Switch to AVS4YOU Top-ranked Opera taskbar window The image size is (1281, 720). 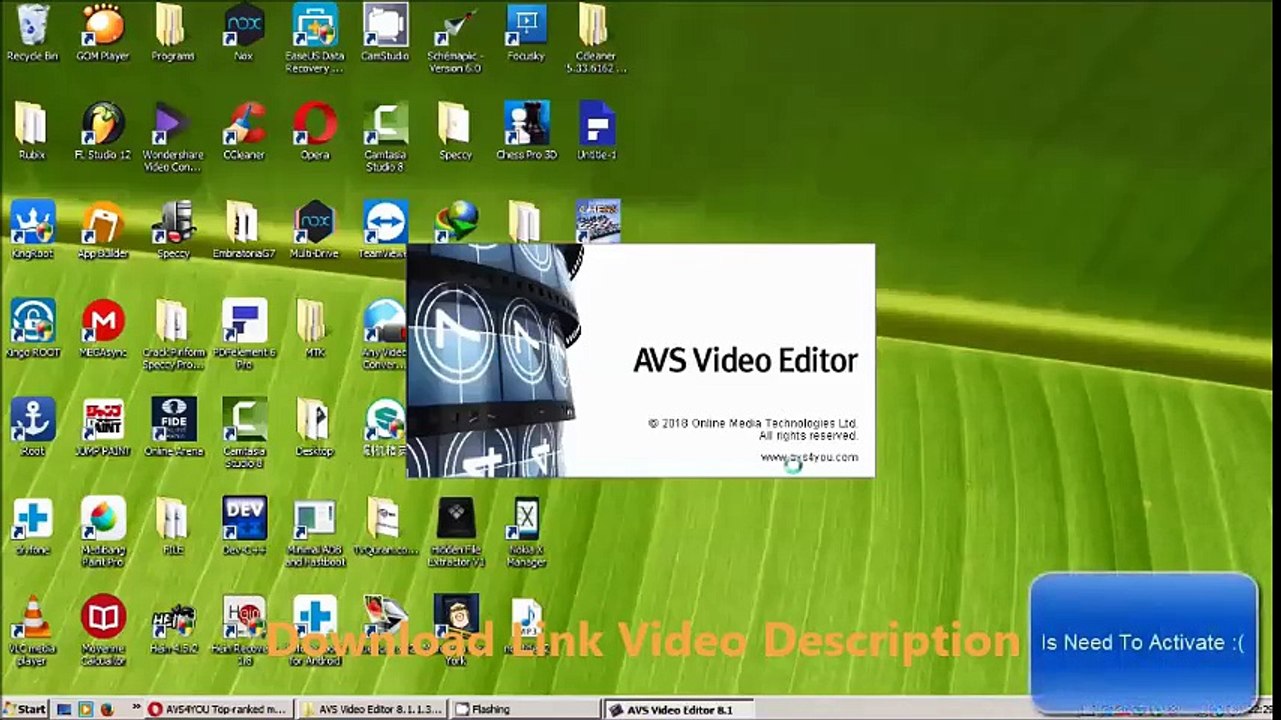[x=217, y=709]
